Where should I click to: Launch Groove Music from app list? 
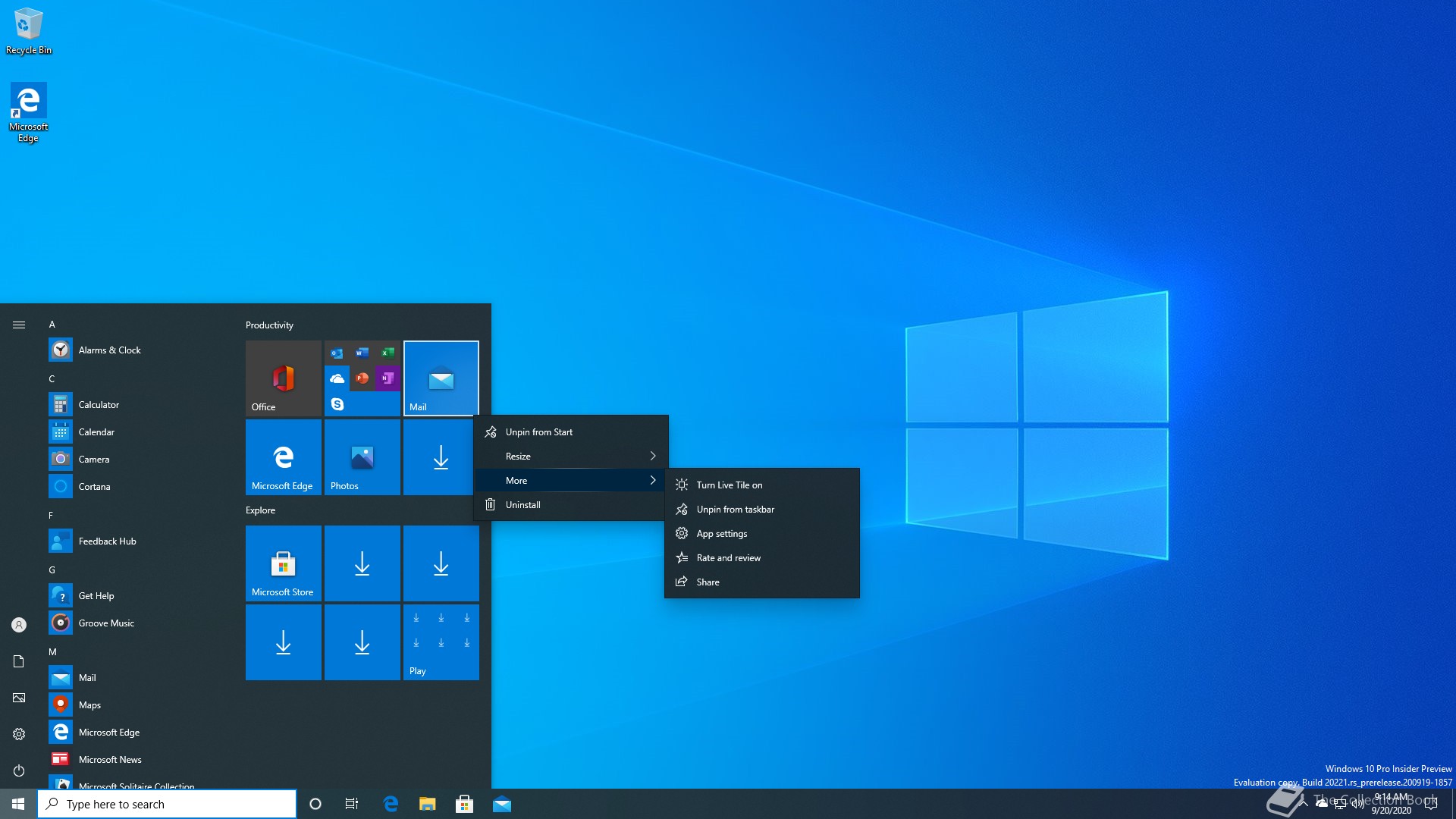[136, 623]
